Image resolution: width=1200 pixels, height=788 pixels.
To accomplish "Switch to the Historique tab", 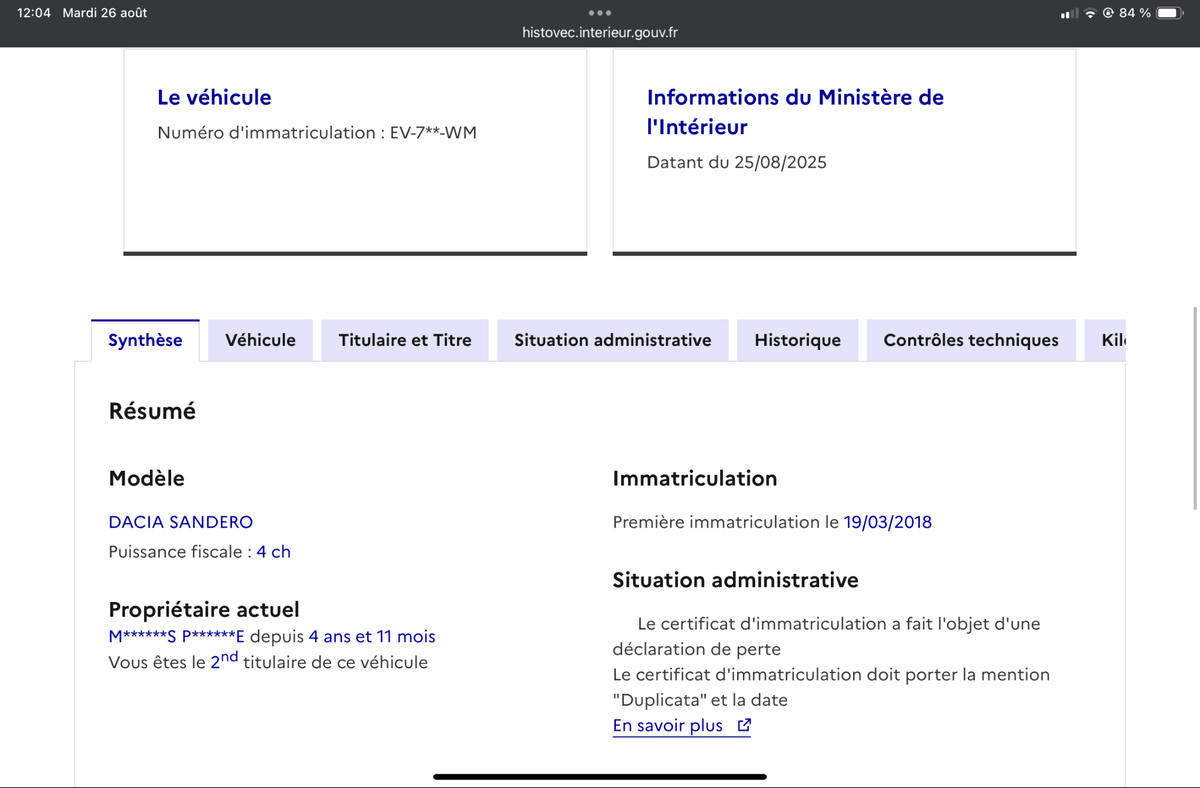I will (x=798, y=340).
